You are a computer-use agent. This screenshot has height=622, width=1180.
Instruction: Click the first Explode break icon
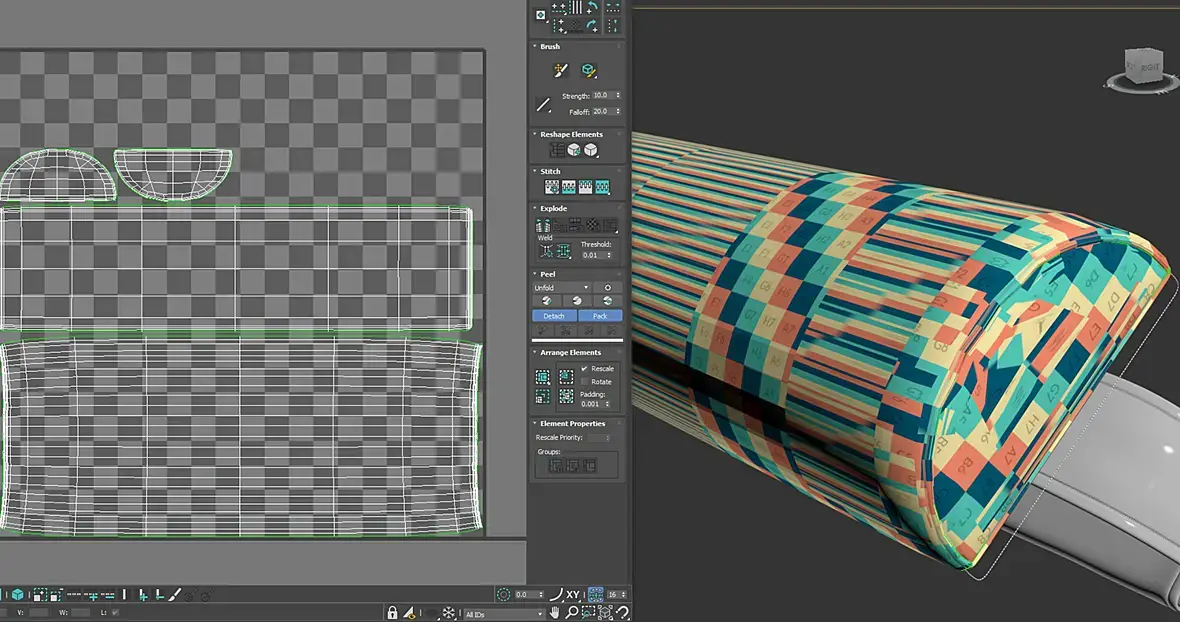[x=543, y=226]
